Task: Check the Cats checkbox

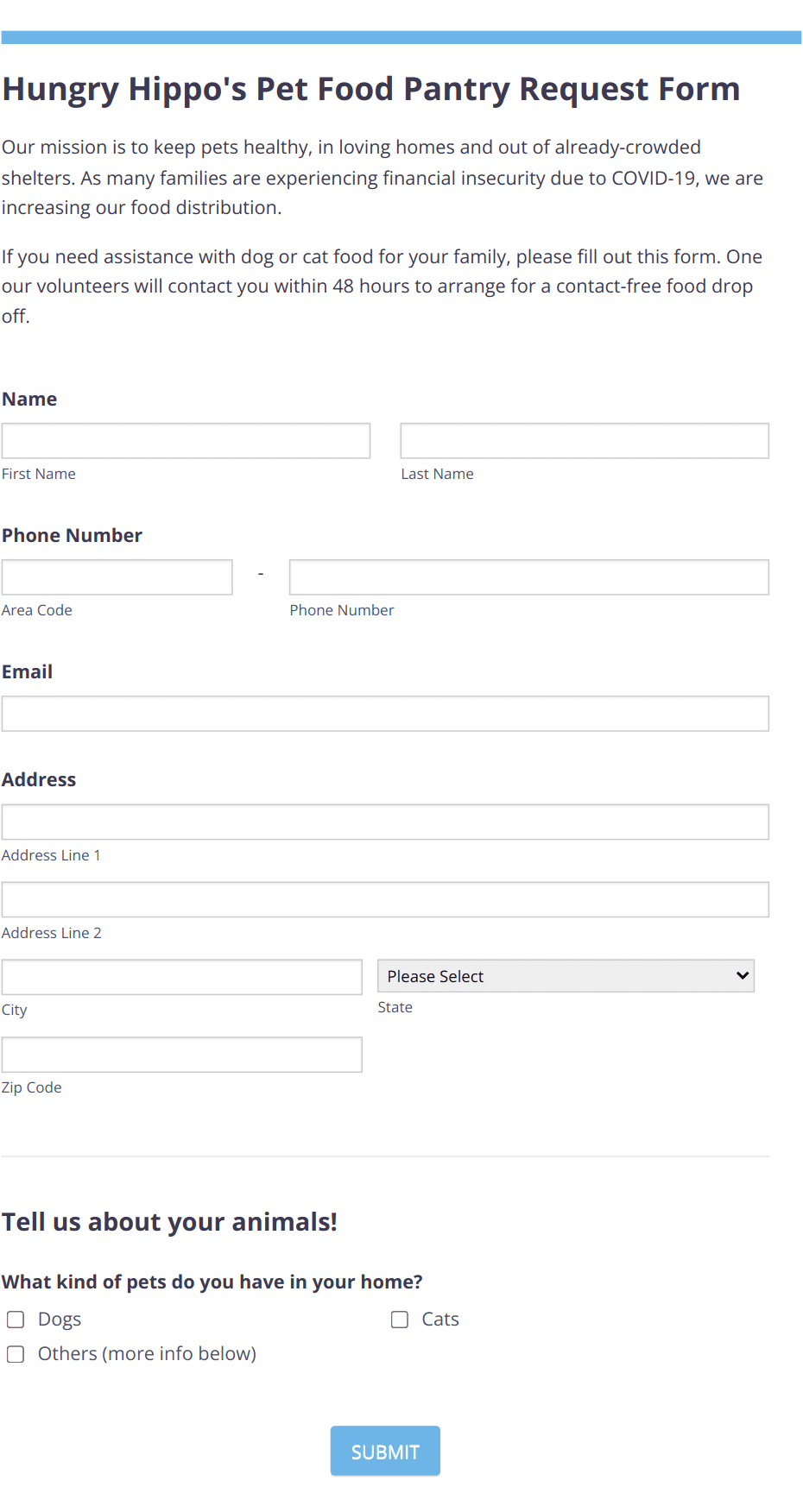Action: click(399, 1320)
